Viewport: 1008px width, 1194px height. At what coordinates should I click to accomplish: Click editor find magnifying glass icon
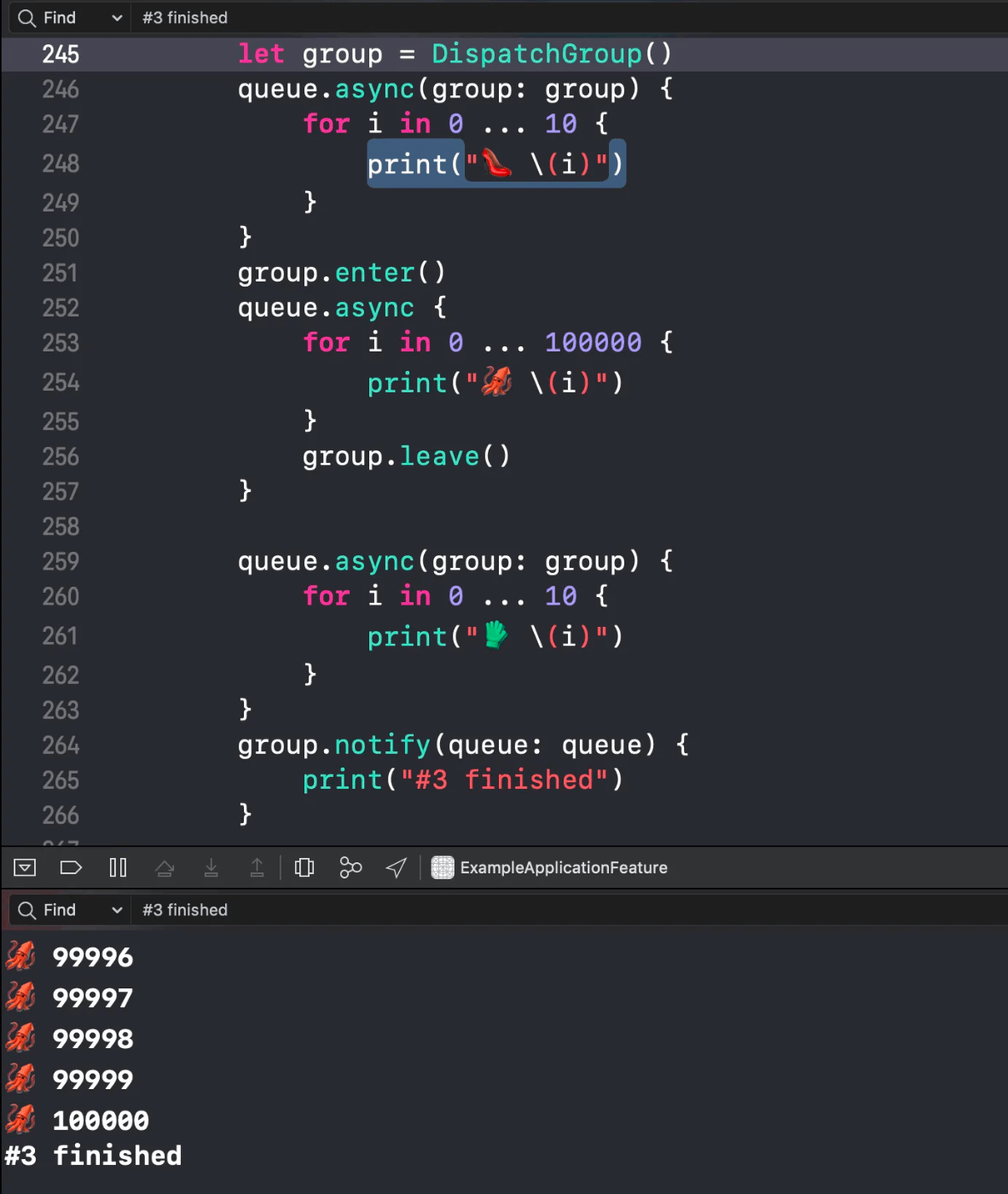click(x=26, y=18)
